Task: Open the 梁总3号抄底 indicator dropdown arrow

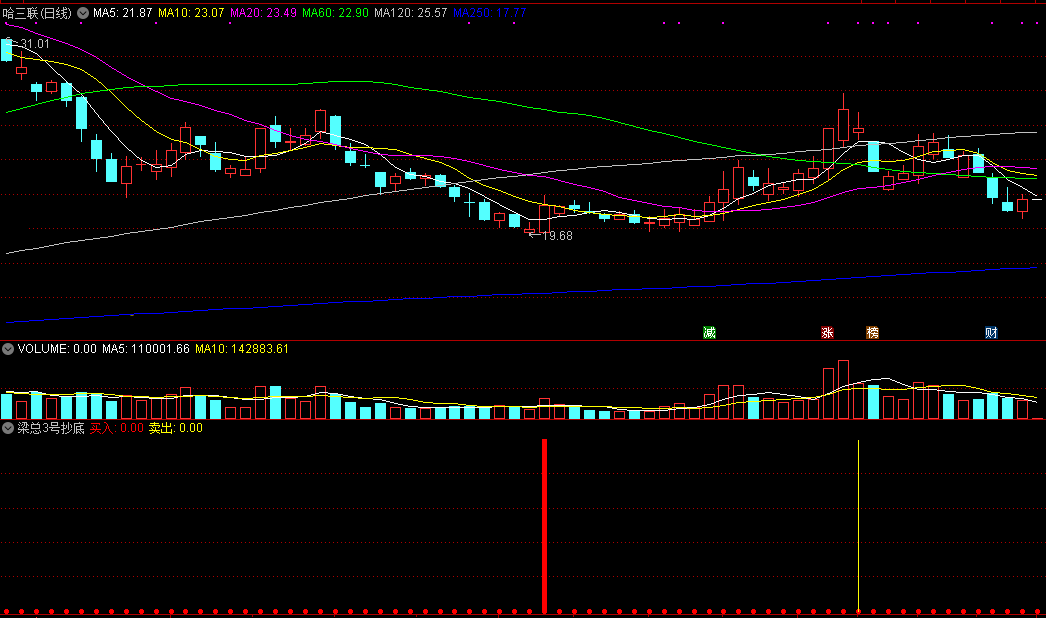Action: (x=8, y=428)
